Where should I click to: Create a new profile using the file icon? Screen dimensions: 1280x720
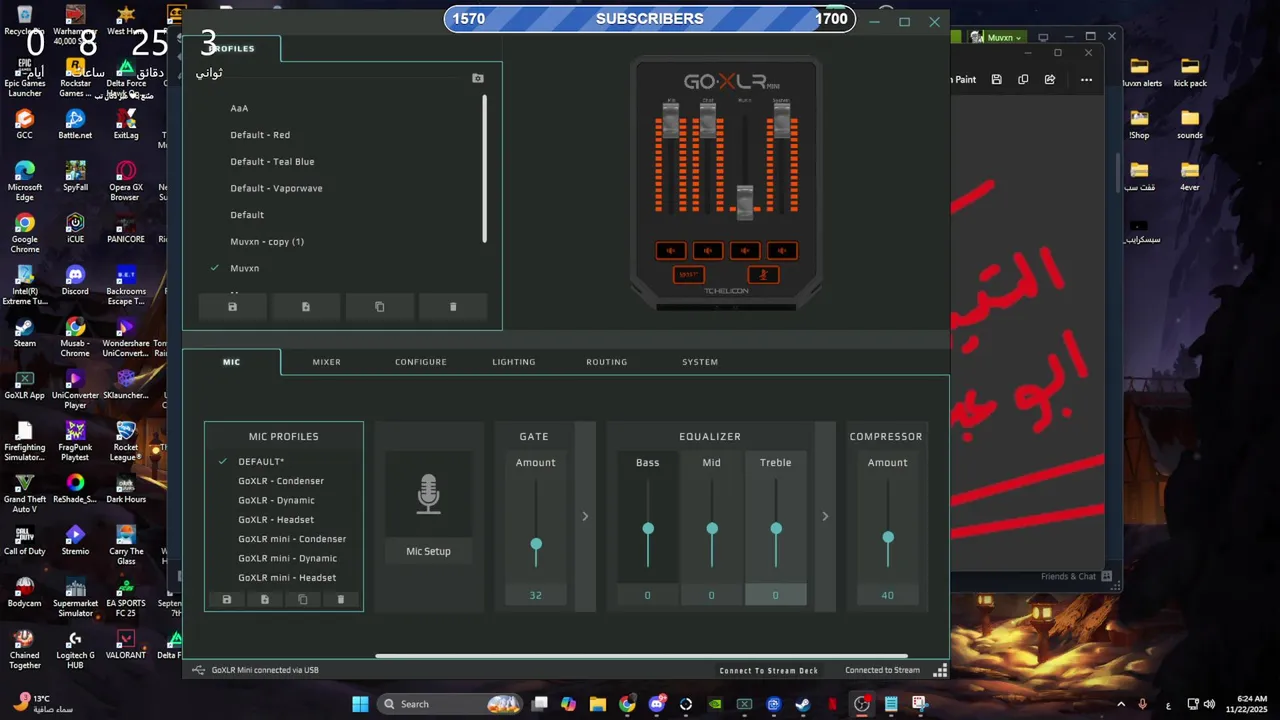click(x=306, y=307)
